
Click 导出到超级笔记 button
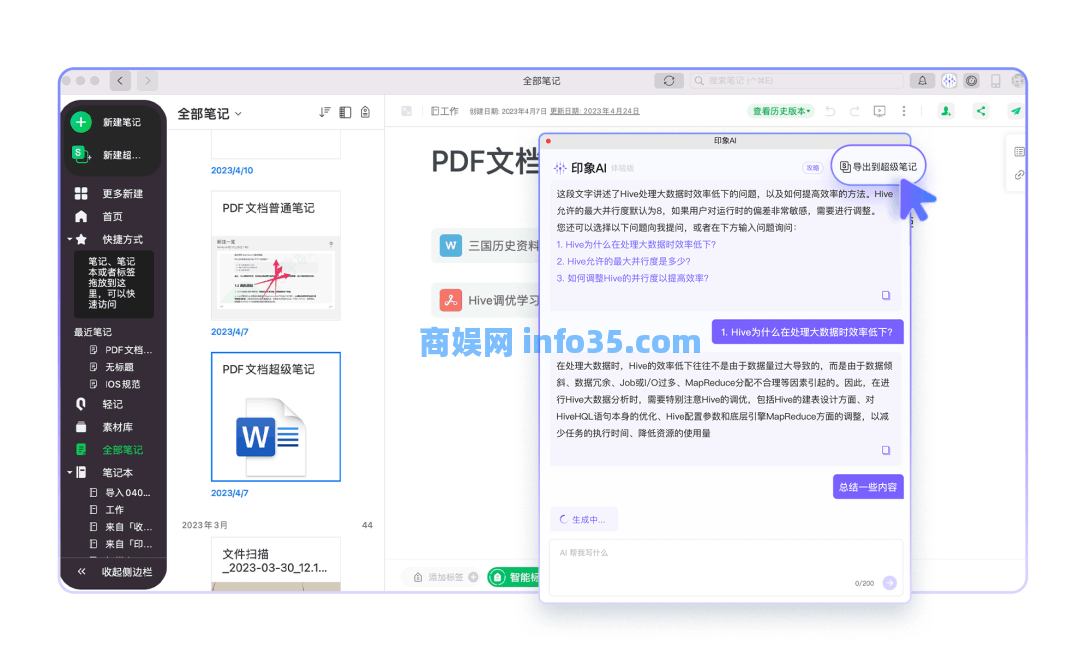(x=878, y=166)
